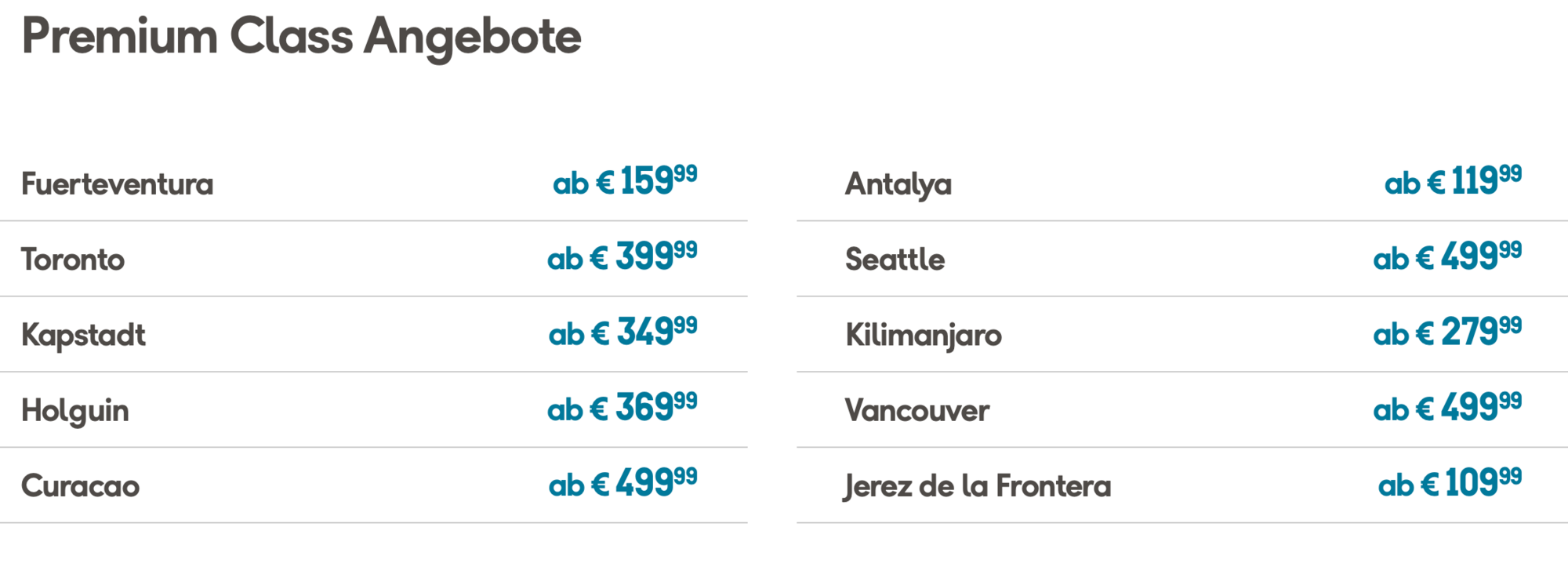Click the price next to Seattle
Viewport: 1568px width, 574px height.
click(1447, 257)
